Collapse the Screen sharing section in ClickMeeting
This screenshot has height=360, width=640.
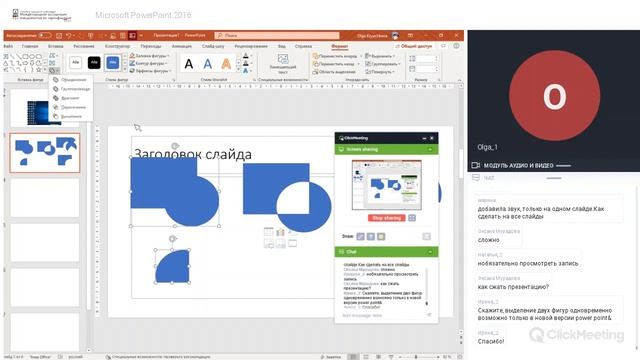430,149
